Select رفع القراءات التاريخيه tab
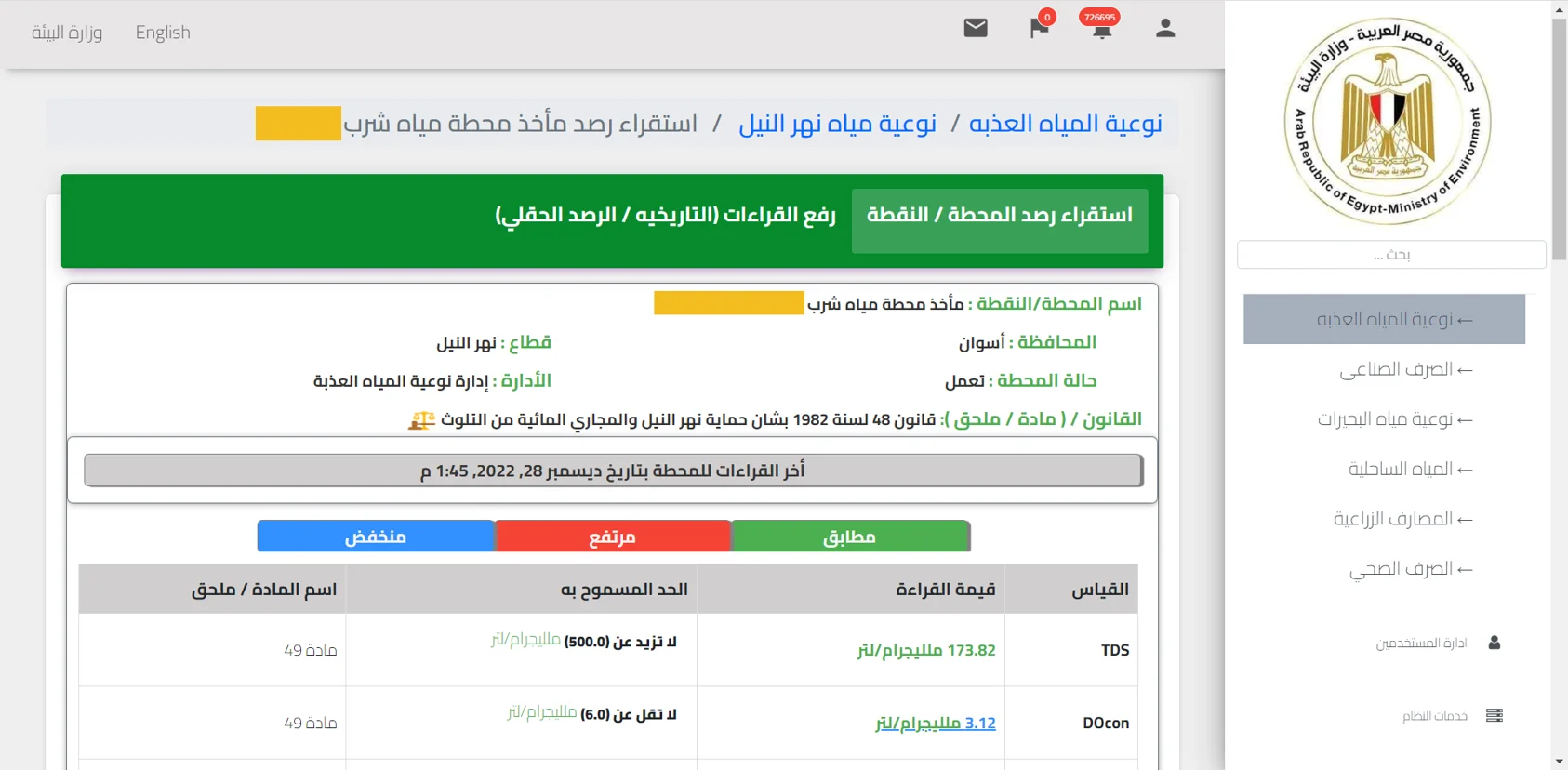1568x770 pixels. [665, 216]
